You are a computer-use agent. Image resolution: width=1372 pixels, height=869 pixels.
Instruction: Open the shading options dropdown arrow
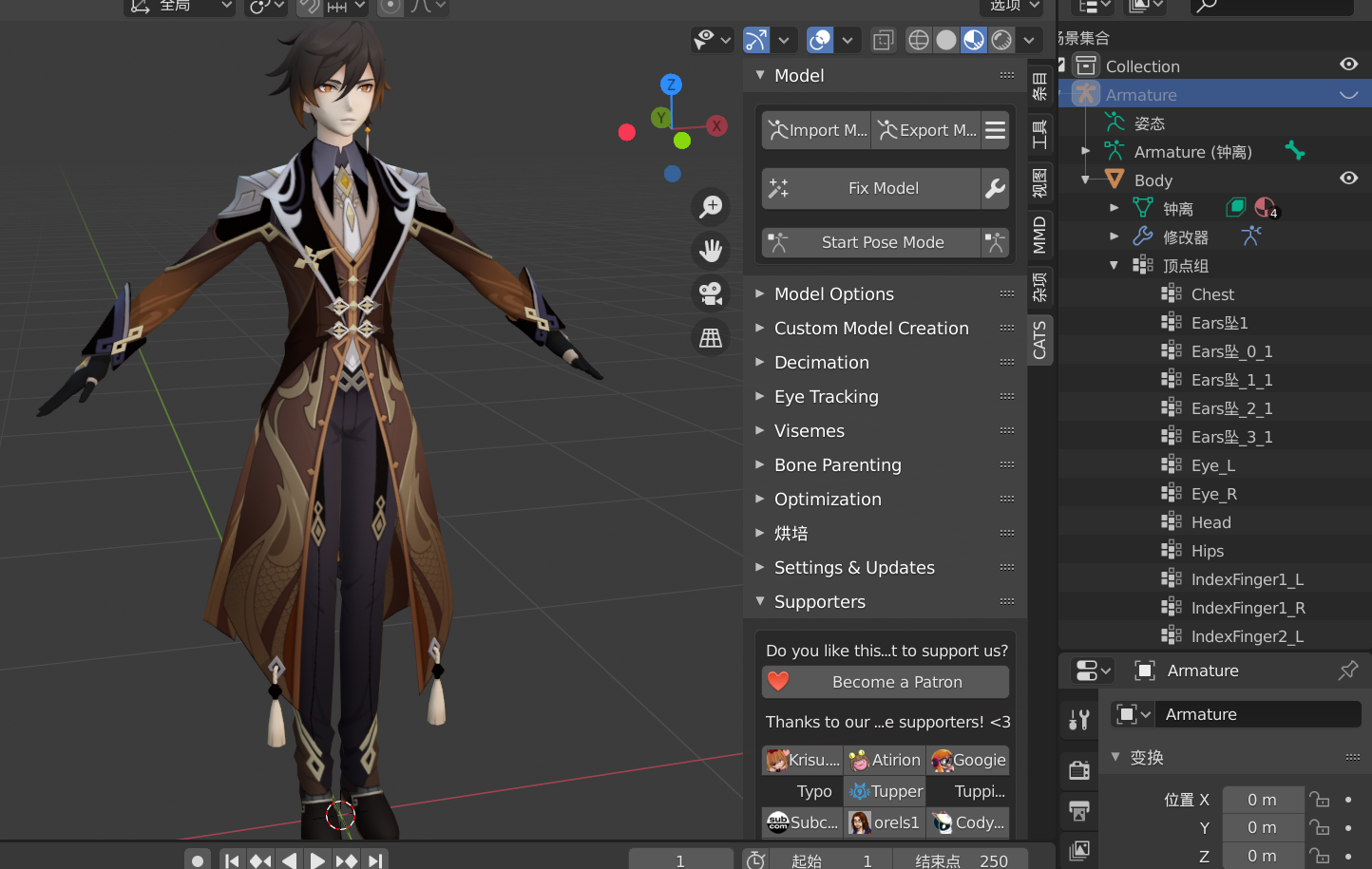[1029, 40]
